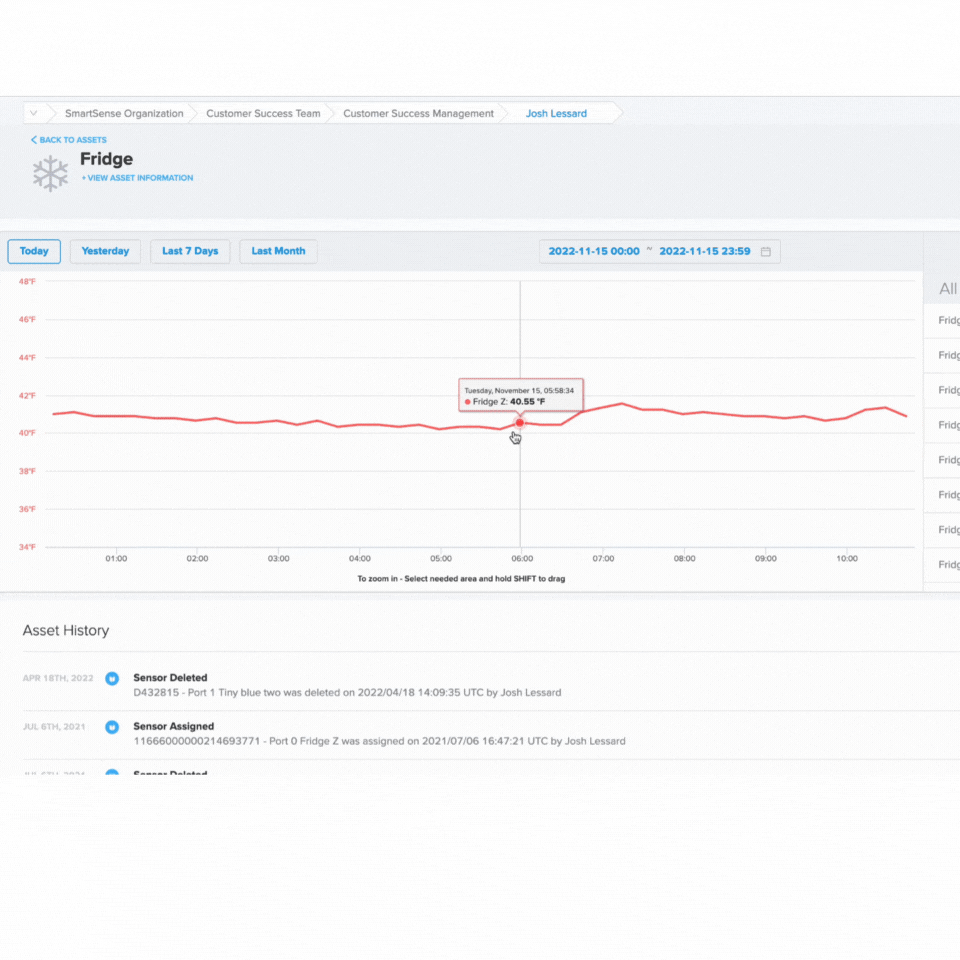The width and height of the screenshot is (960, 960).
Task: Go back to assets
Action: tap(69, 140)
